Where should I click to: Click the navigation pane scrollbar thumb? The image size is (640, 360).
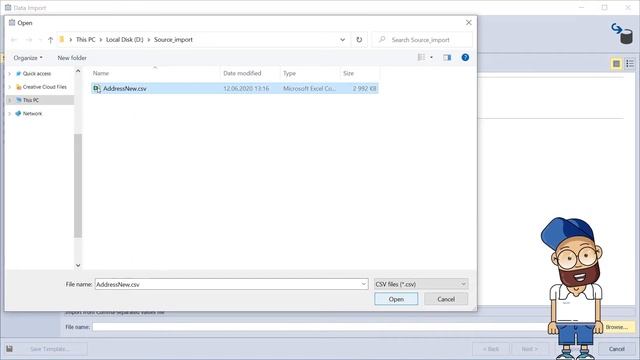pos(78,186)
